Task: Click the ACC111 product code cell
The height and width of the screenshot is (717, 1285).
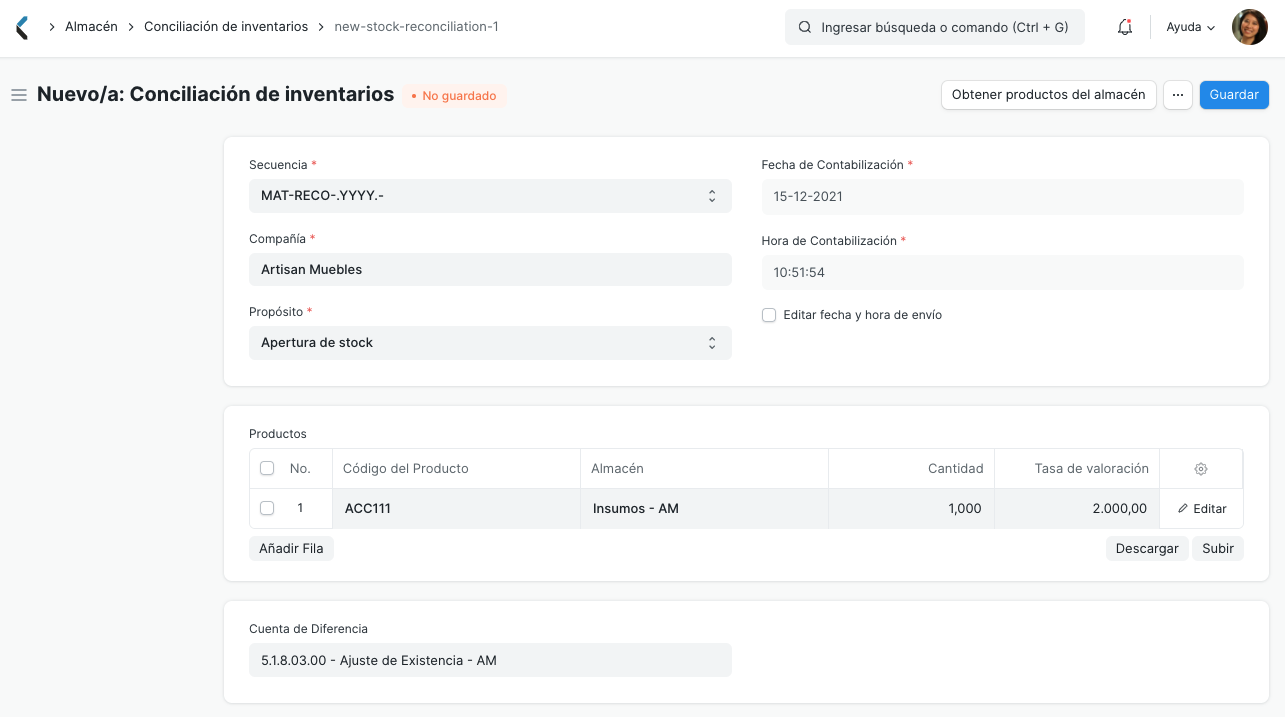Action: [x=456, y=509]
